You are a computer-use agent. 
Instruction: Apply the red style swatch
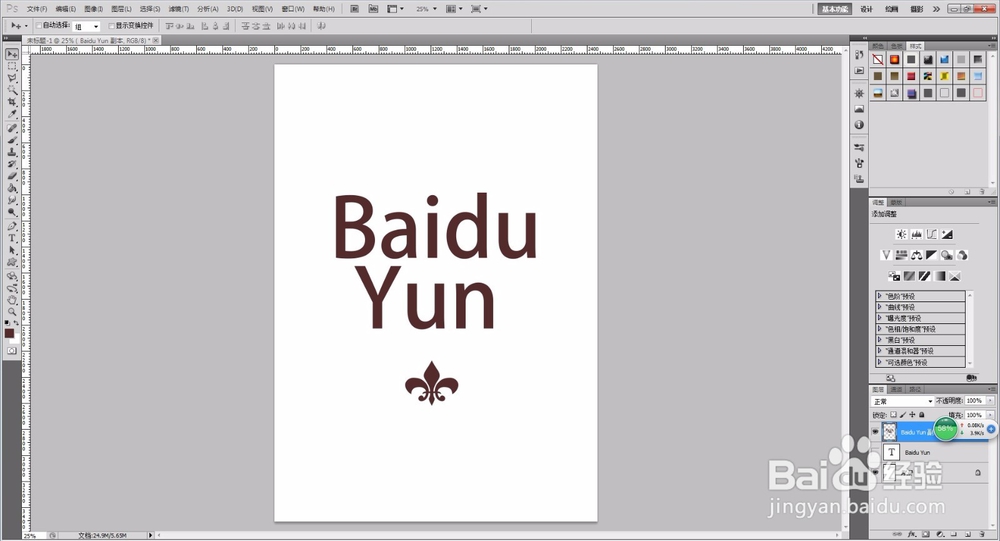(x=911, y=76)
